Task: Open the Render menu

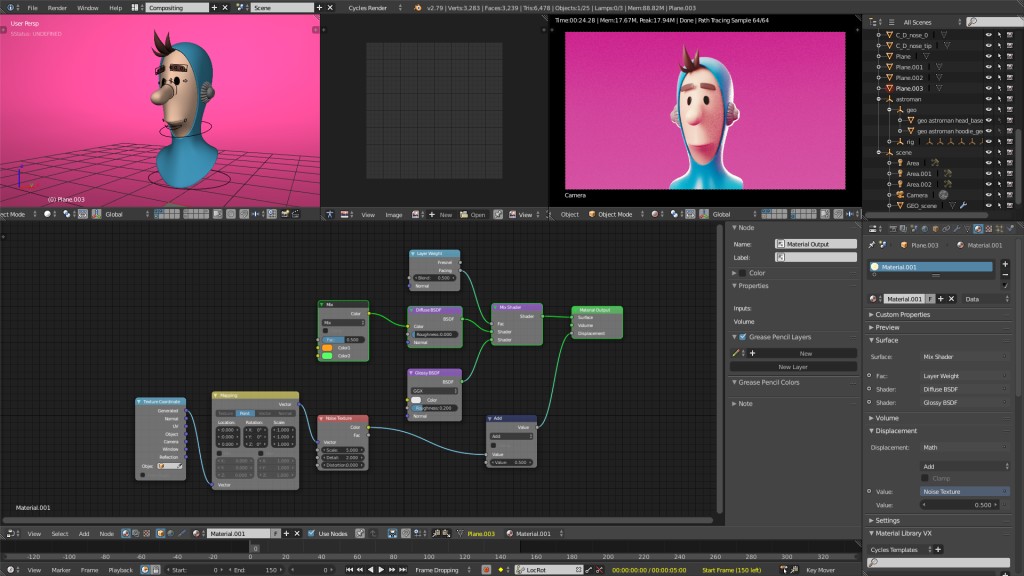Action: point(57,6)
